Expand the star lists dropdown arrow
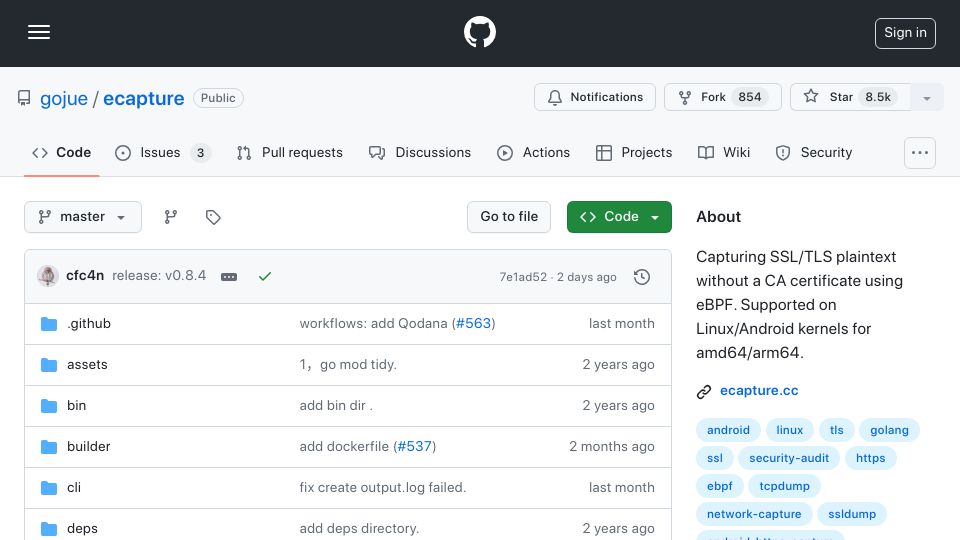The image size is (960, 540). click(927, 98)
